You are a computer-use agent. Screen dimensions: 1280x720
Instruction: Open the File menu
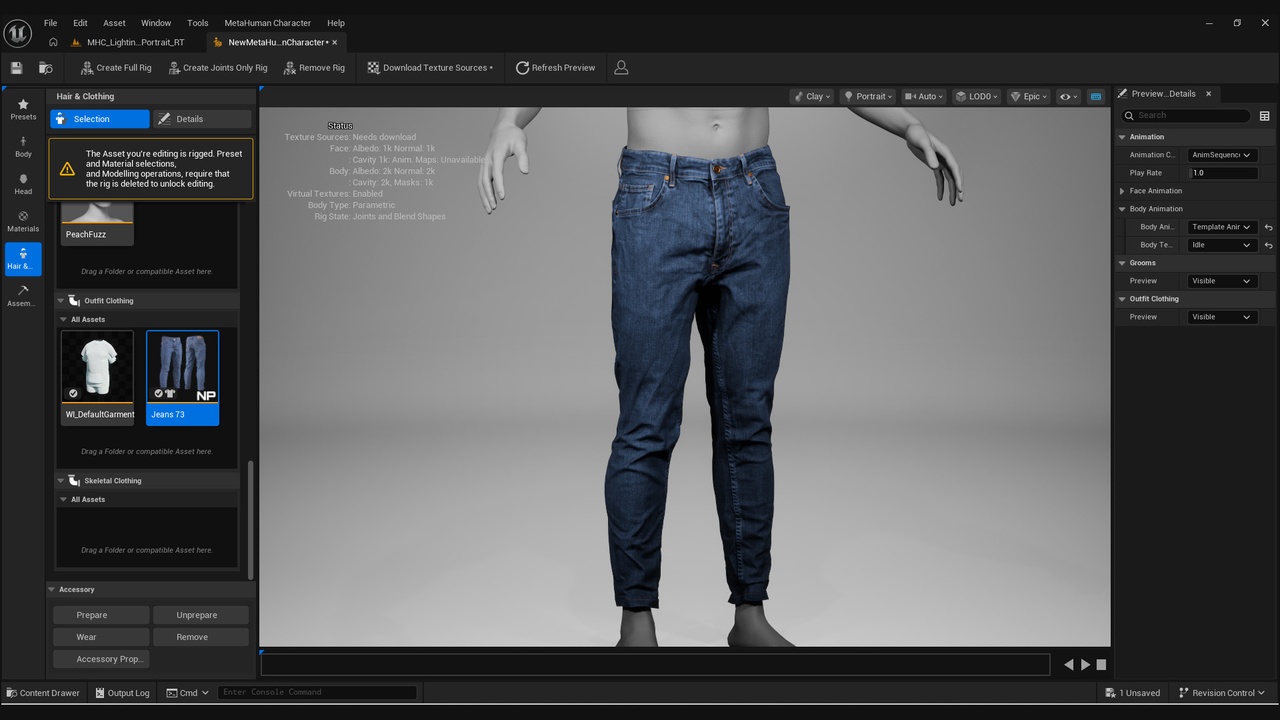[50, 23]
